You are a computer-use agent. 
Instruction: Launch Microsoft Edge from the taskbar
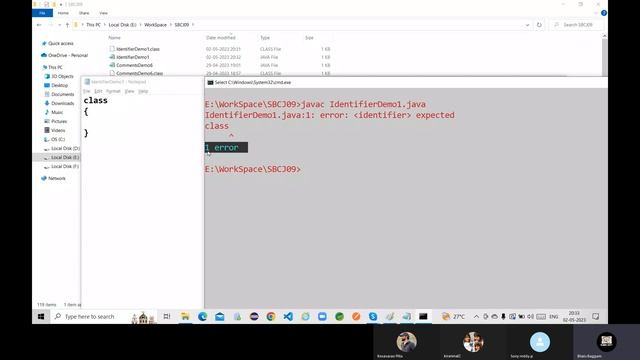[x=202, y=316]
